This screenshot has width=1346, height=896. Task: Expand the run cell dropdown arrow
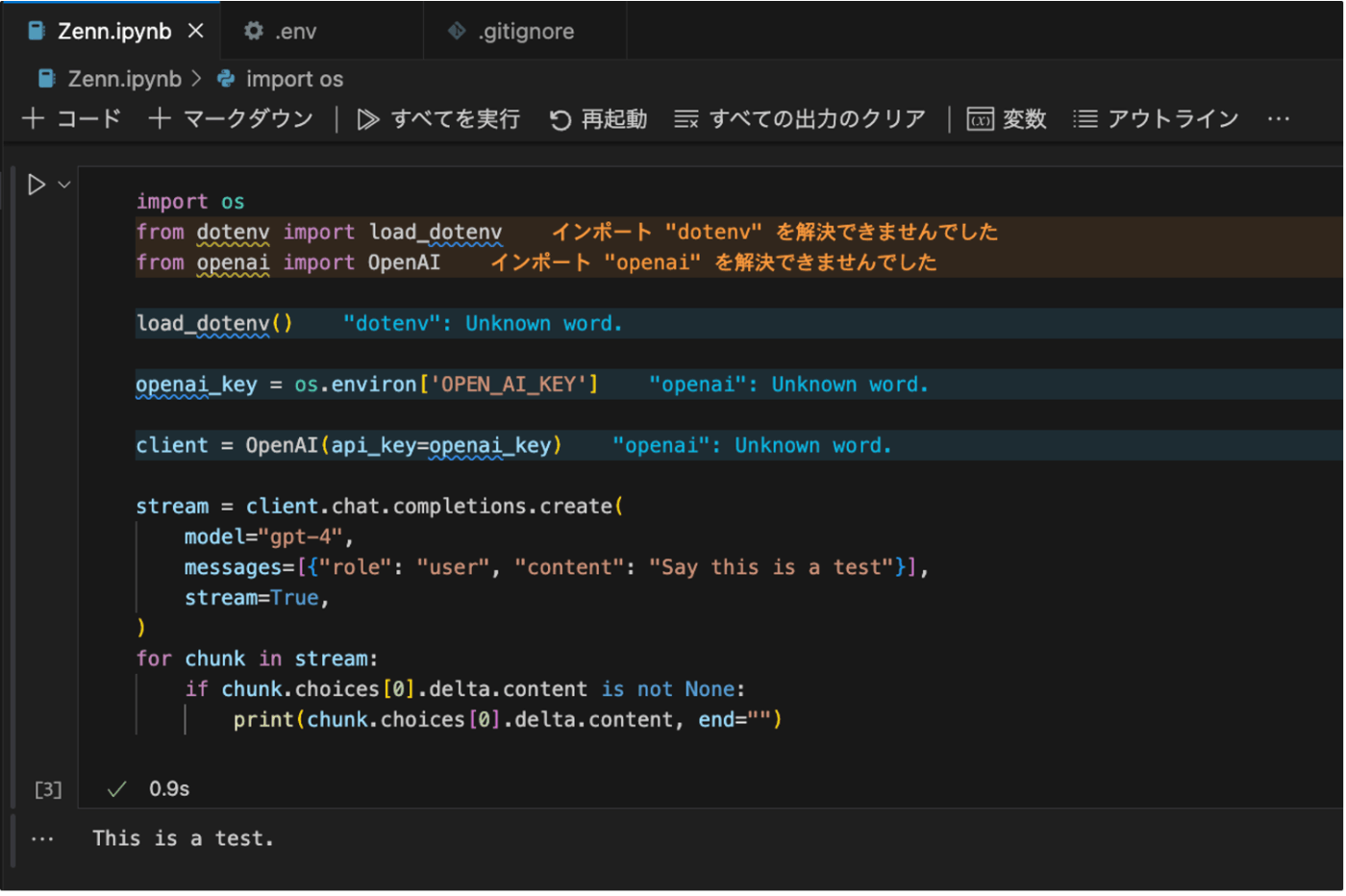64,184
